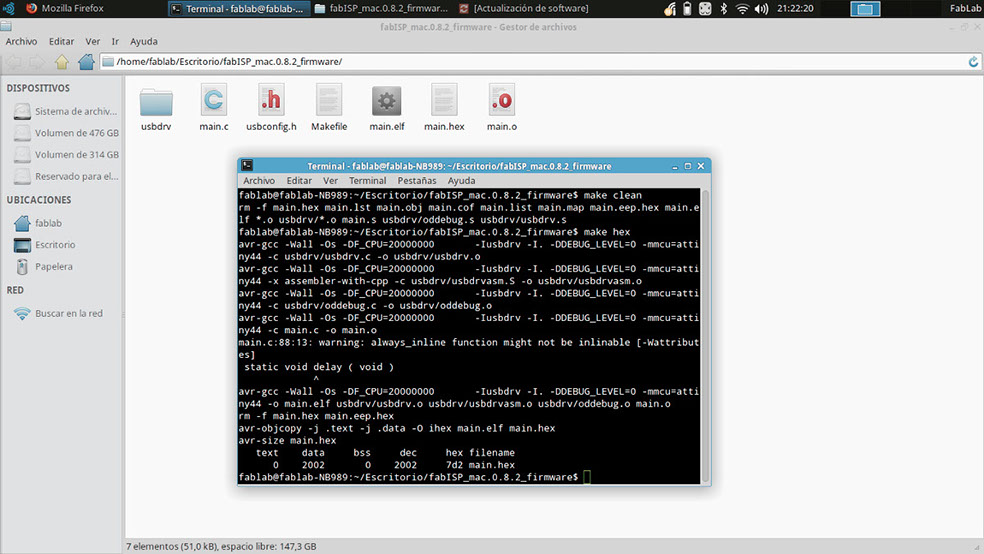This screenshot has width=984, height=554.
Task: Go to fablab home in sidebar
Action: click(x=39, y=223)
